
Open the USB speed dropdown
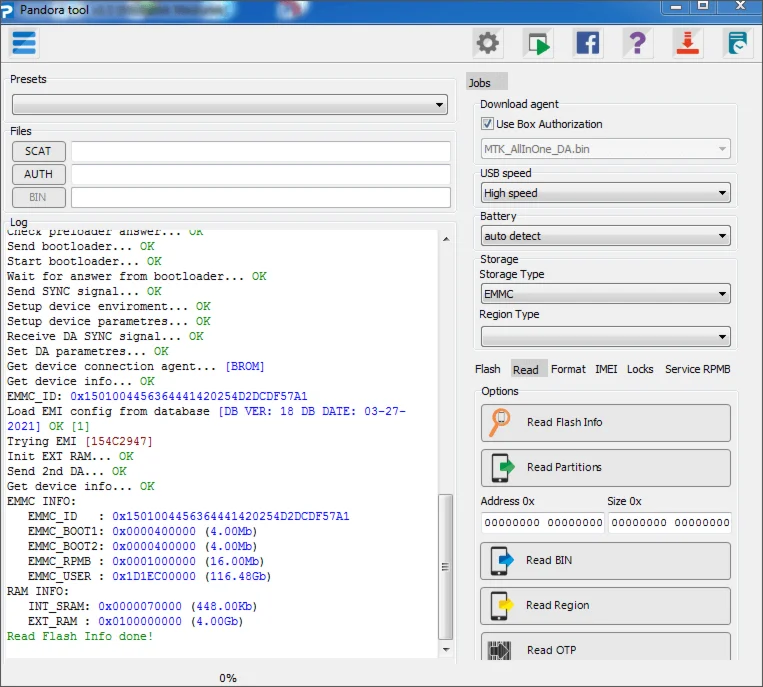(605, 193)
